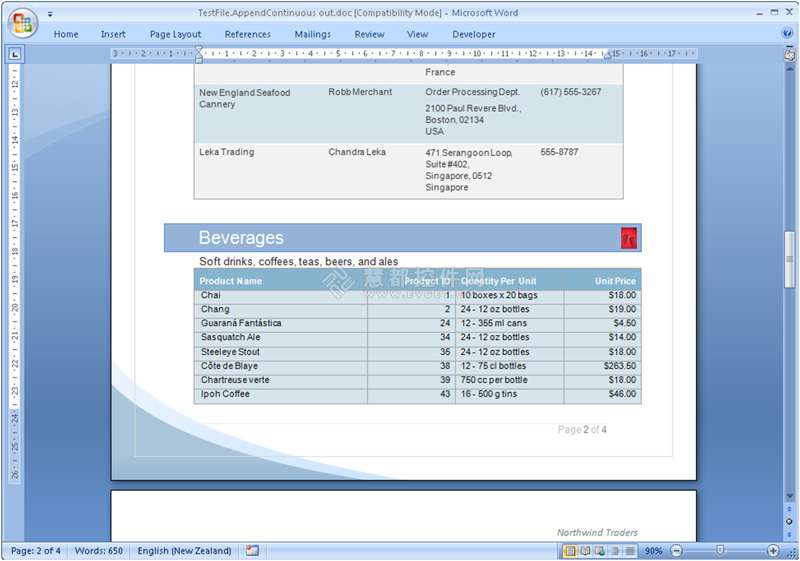Image resolution: width=800 pixels, height=561 pixels.
Task: Open the Home ribbon tab
Action: click(66, 34)
